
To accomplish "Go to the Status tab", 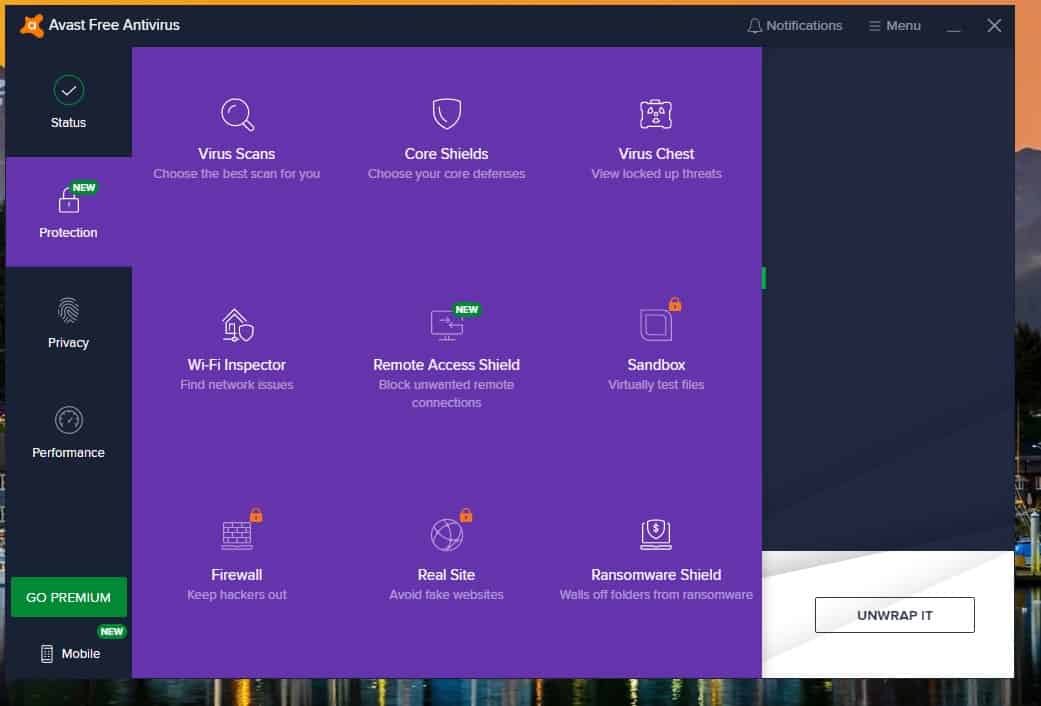I will 68,103.
